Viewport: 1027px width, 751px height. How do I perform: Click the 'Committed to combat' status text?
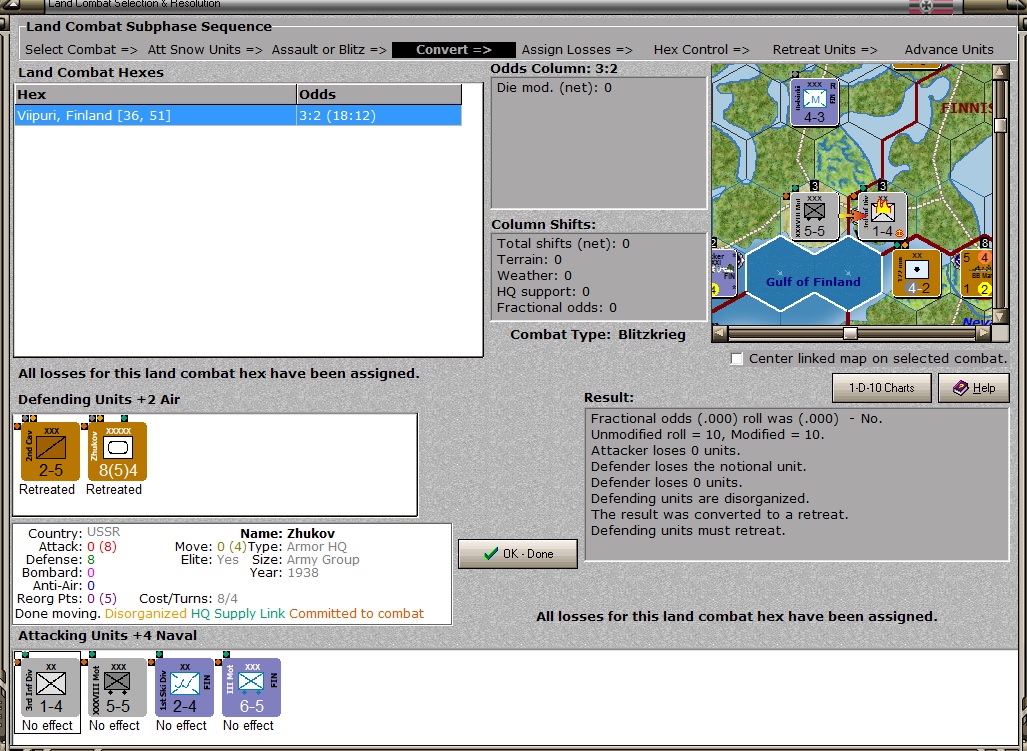click(x=356, y=614)
